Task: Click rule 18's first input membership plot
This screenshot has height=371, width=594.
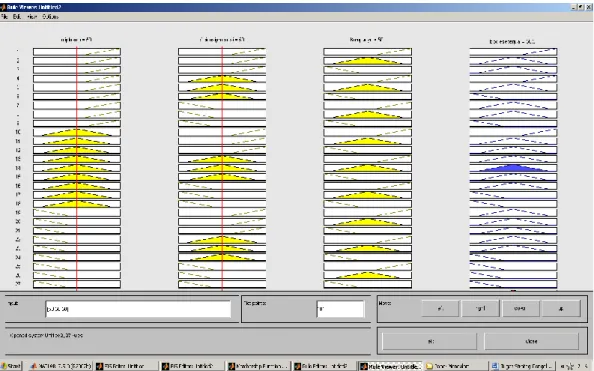Action: coord(77,204)
